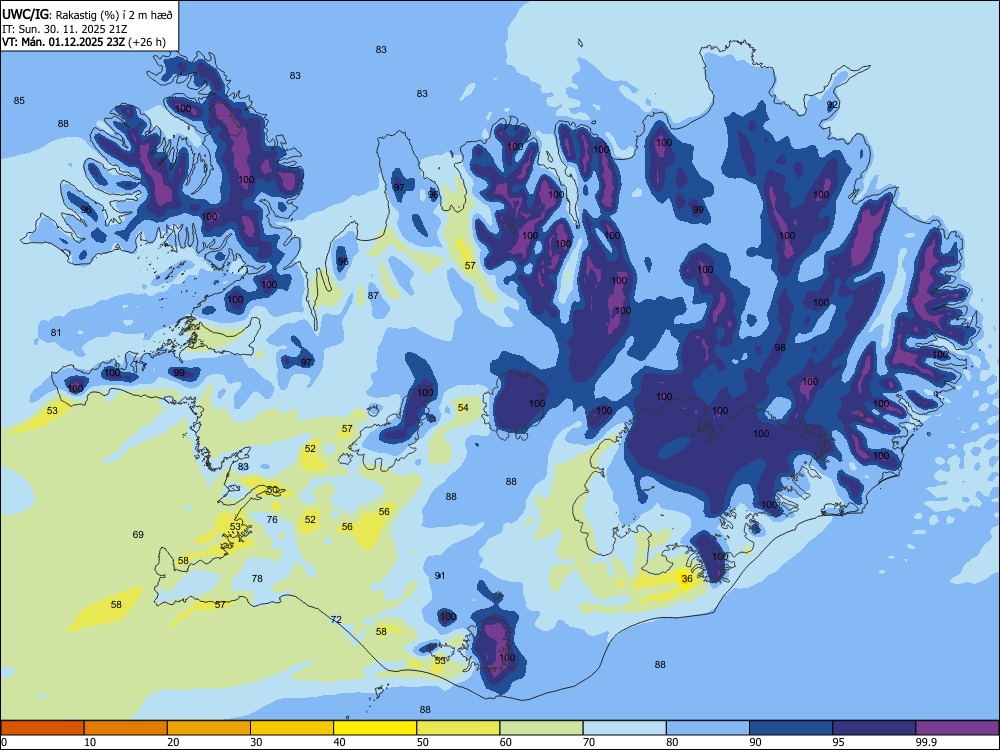1000x750 pixels.
Task: Click the humidity value '78' on the map
Action: (257, 578)
